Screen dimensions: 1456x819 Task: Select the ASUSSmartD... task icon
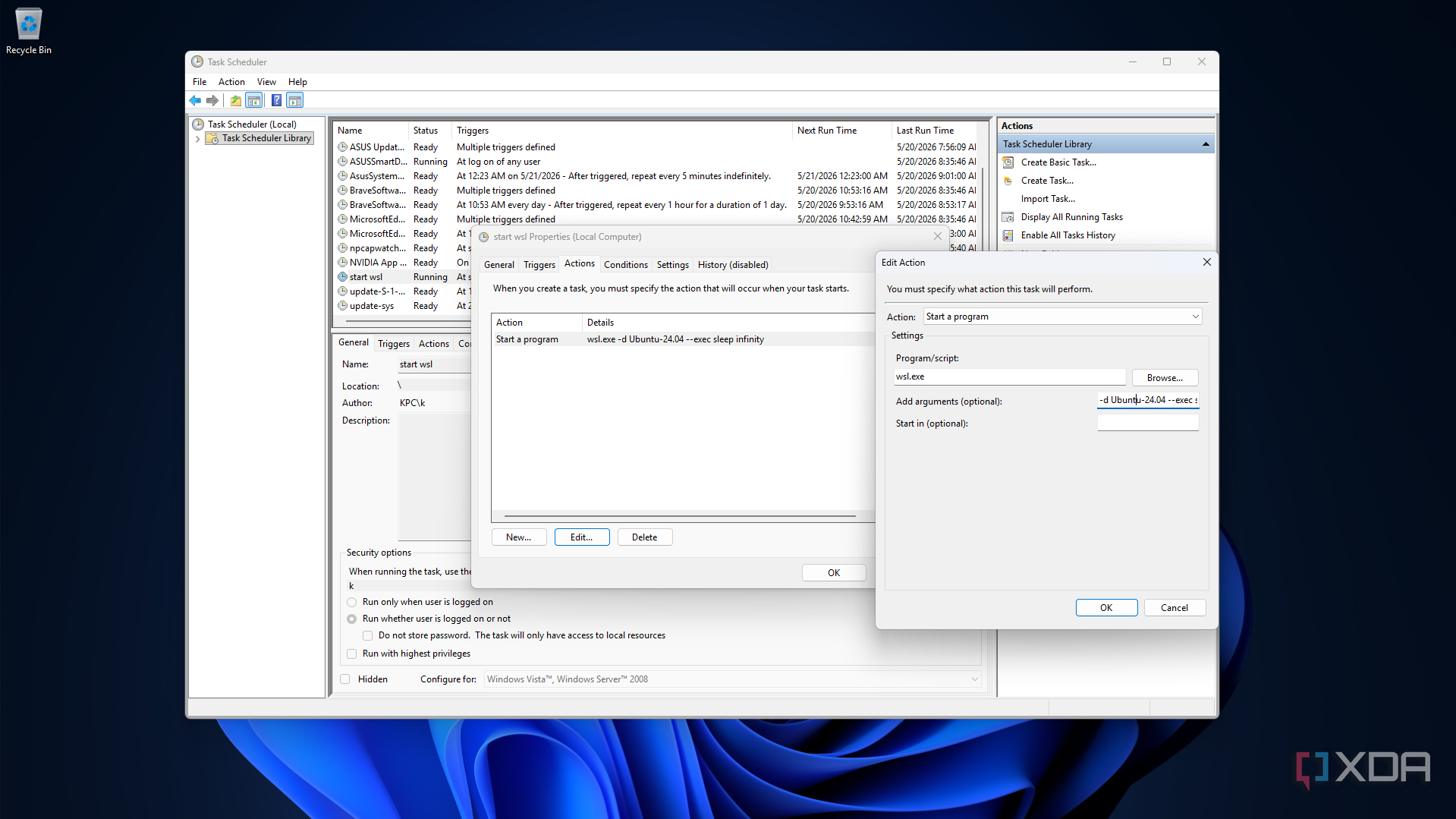pos(343,162)
